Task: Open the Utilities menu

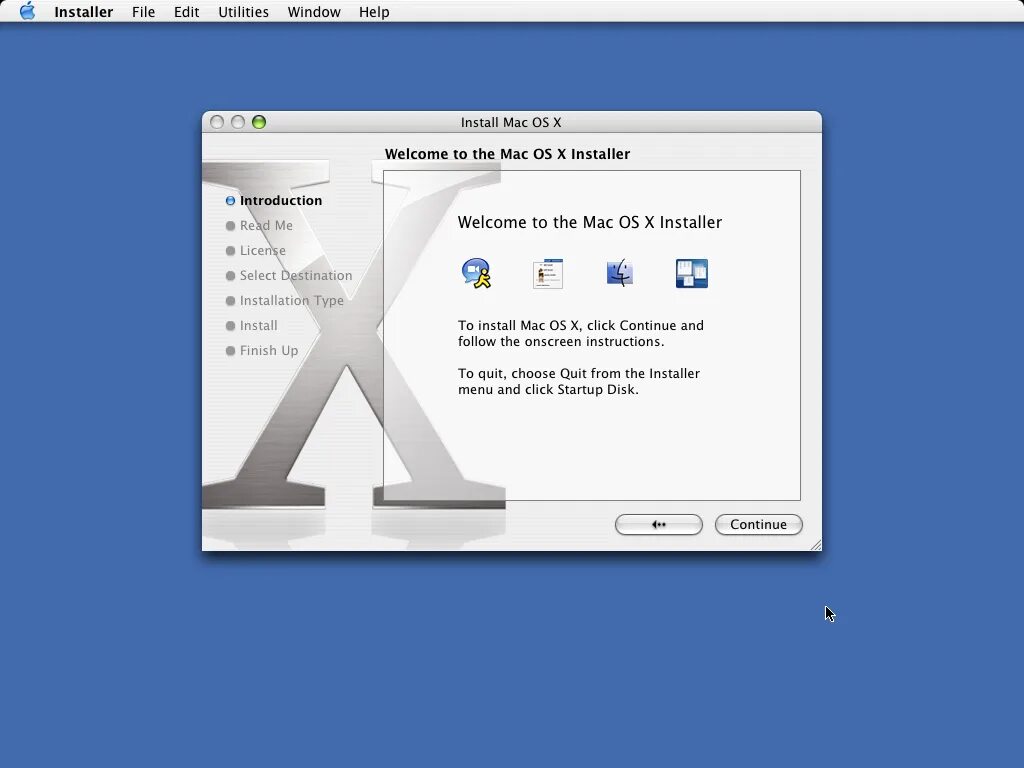Action: (x=243, y=12)
